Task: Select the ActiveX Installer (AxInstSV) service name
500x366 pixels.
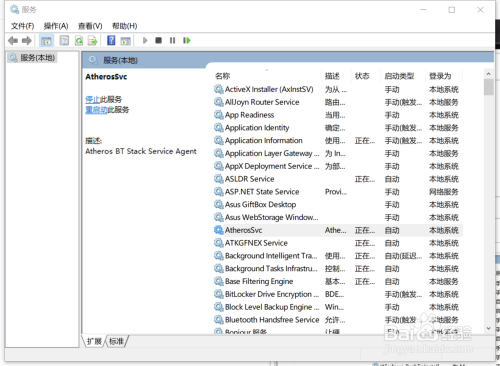Action: (269, 89)
